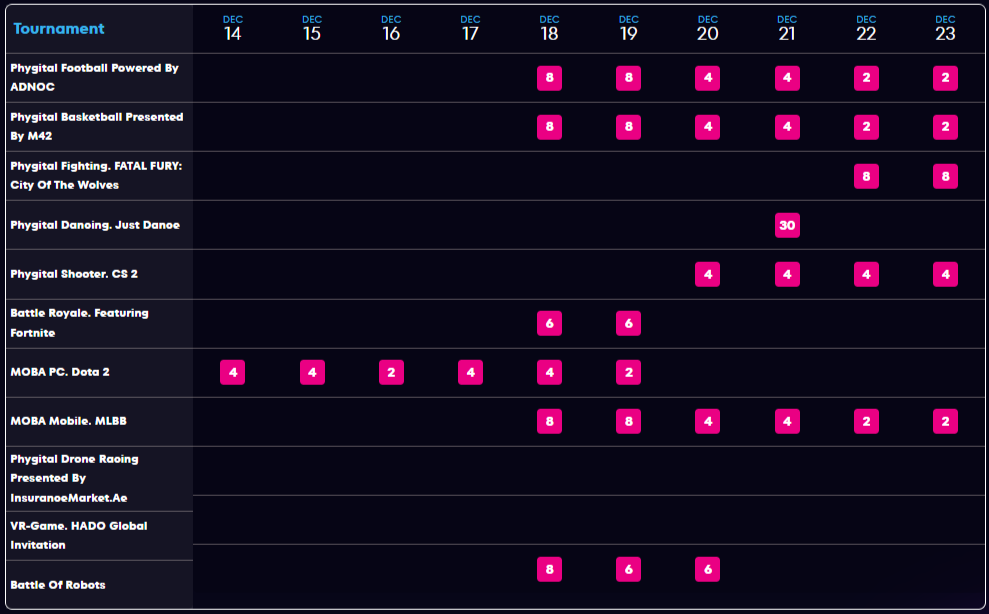Click the Dec 18 badge for Phygital Football

(x=549, y=78)
